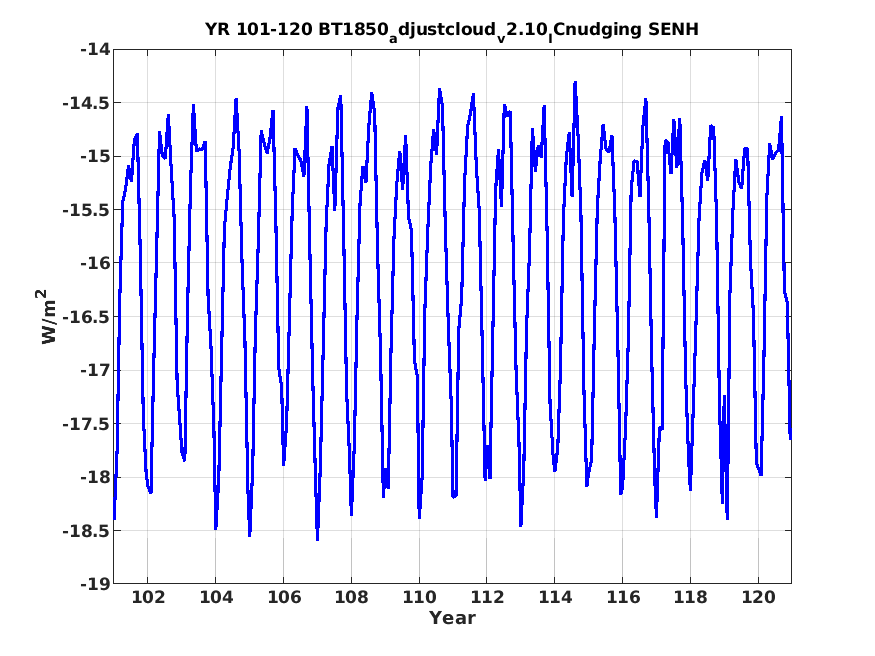Click the x-axis tick label '118'
Viewport: 875px width, 656px height.
(690, 597)
